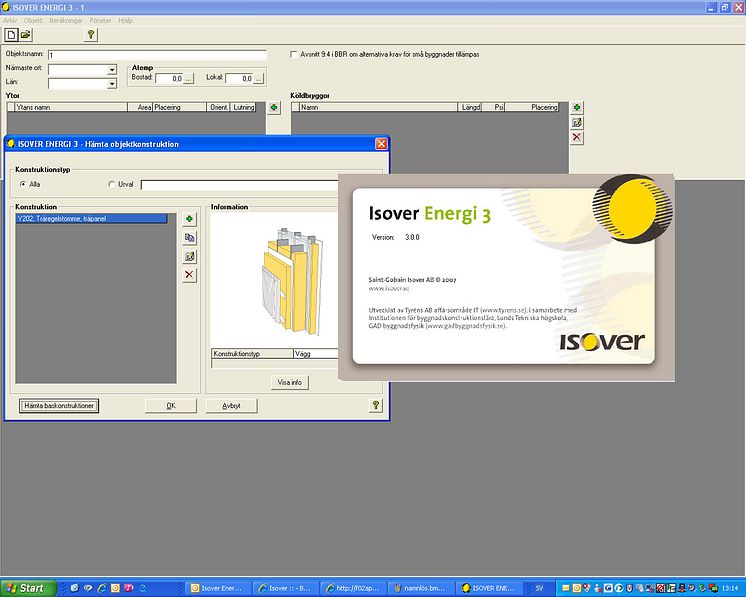Open the Närmaste ort dropdown
Screen dimensions: 746x597
112,70
